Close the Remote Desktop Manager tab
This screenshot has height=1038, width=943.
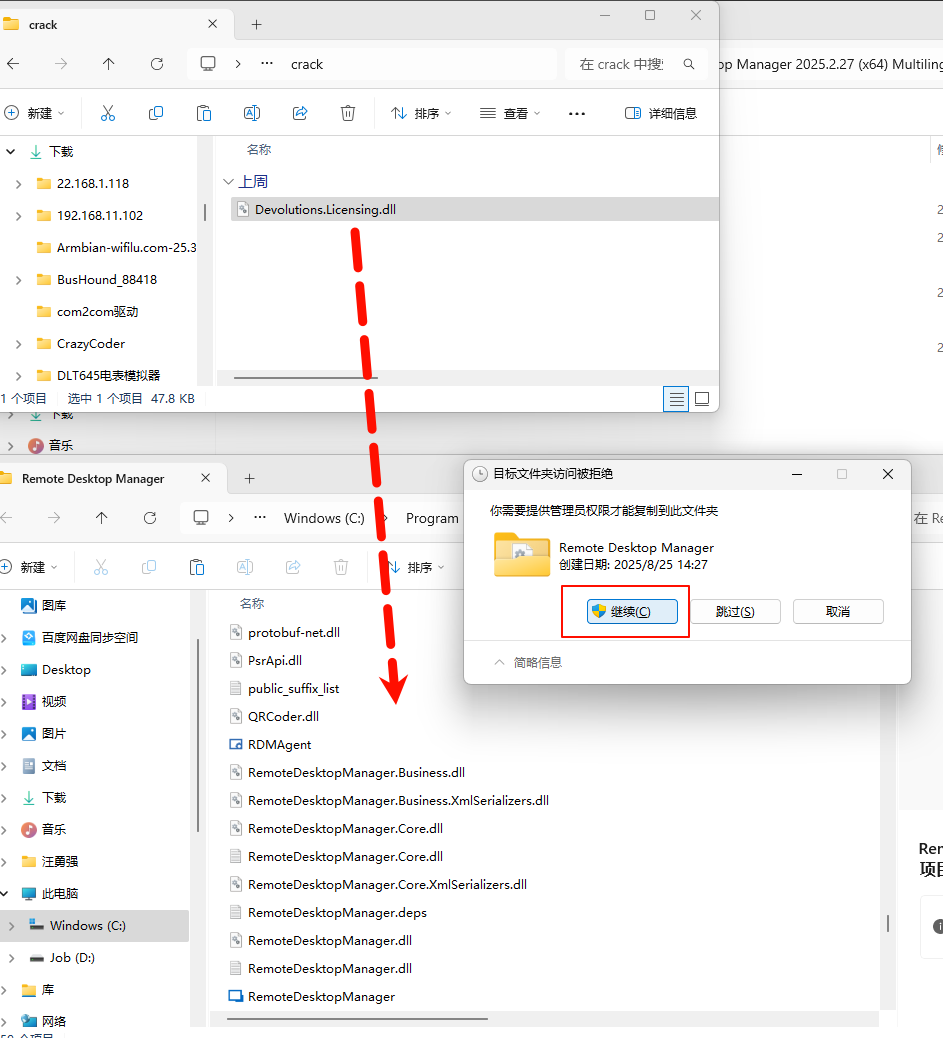tap(206, 477)
